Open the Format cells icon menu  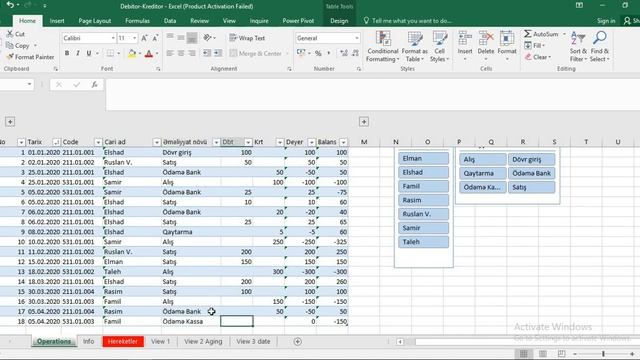pyautogui.click(x=507, y=38)
